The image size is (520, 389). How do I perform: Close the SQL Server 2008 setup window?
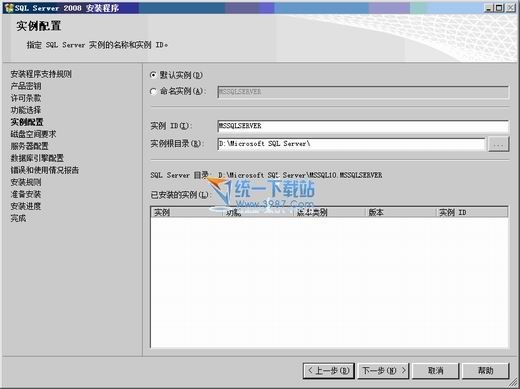point(510,8)
